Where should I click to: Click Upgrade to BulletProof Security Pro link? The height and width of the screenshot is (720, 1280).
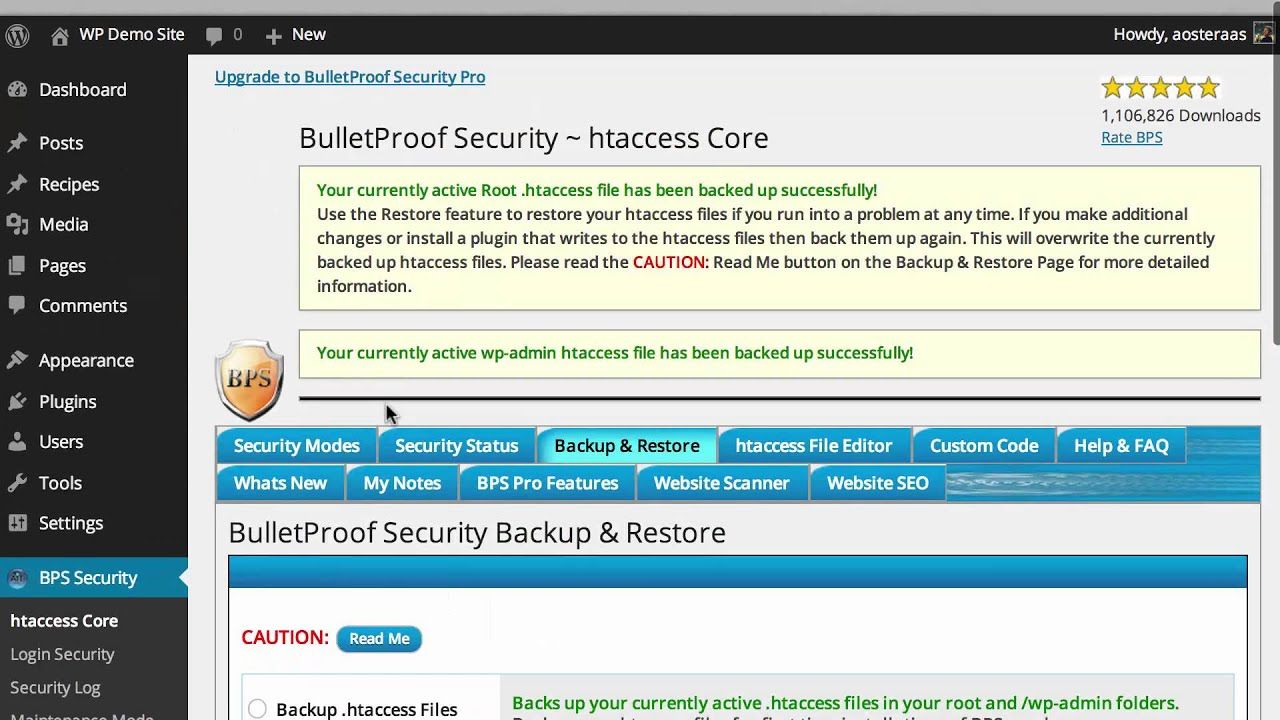[x=350, y=77]
